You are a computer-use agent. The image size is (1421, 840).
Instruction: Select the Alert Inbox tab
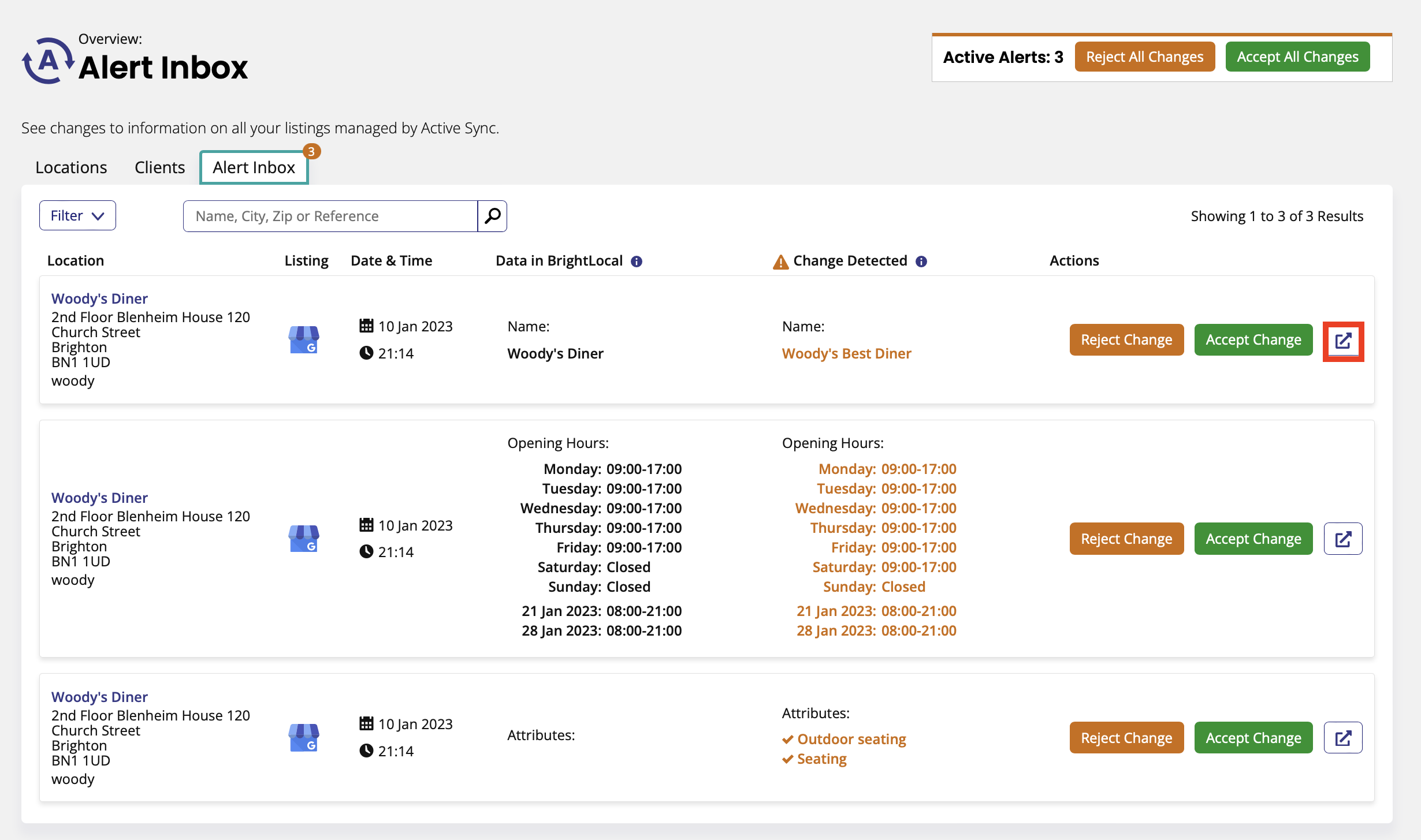[254, 167]
